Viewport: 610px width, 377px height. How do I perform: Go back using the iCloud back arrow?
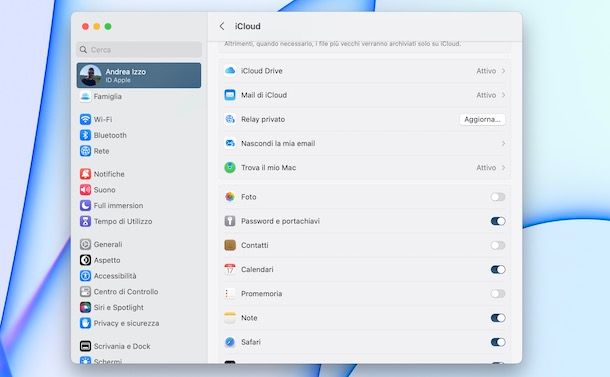(222, 26)
